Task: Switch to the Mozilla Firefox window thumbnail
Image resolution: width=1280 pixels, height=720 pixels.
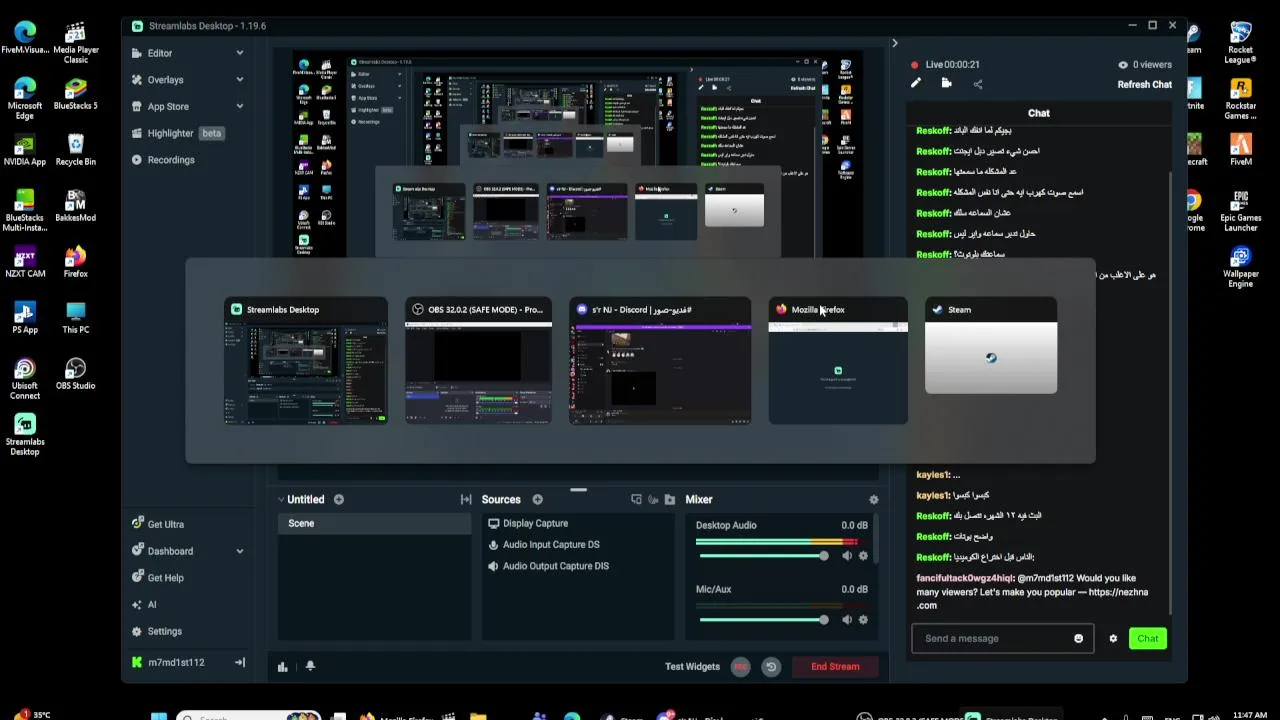Action: [838, 361]
